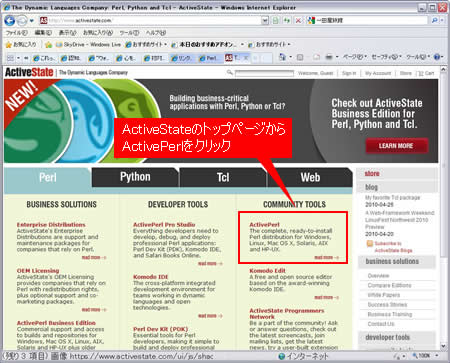
Task: Open the お気に入り menu in the menu bar
Action: coord(98,33)
